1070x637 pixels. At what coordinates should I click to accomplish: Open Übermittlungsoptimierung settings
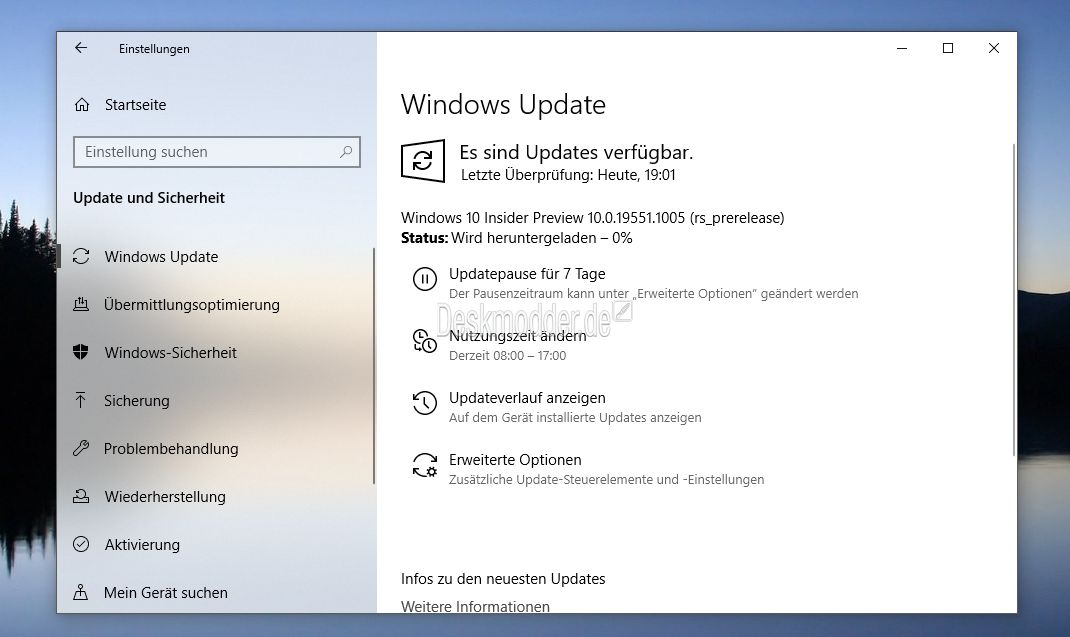point(192,305)
